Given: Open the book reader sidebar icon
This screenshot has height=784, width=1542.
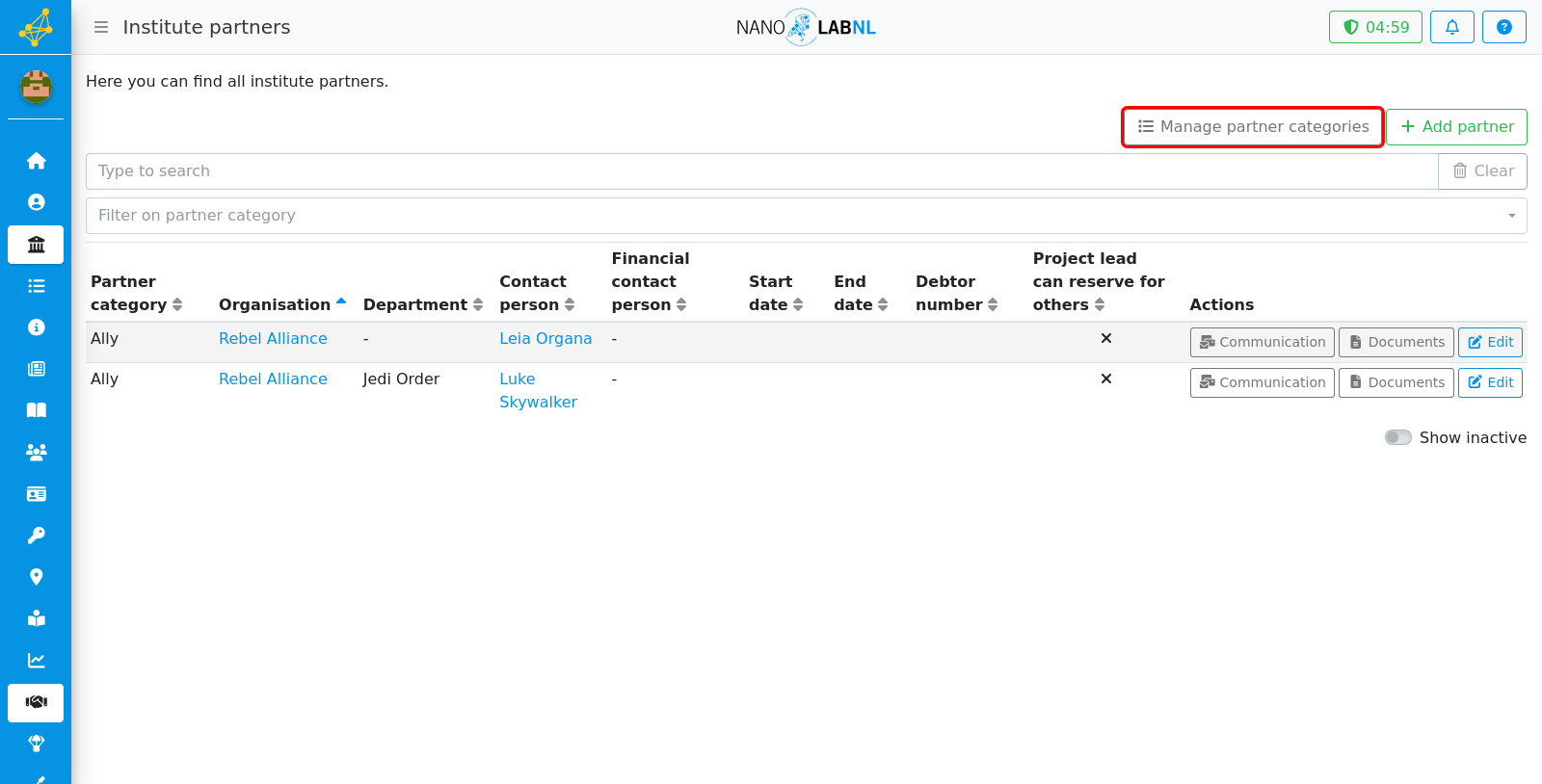Looking at the screenshot, I should pos(36,618).
